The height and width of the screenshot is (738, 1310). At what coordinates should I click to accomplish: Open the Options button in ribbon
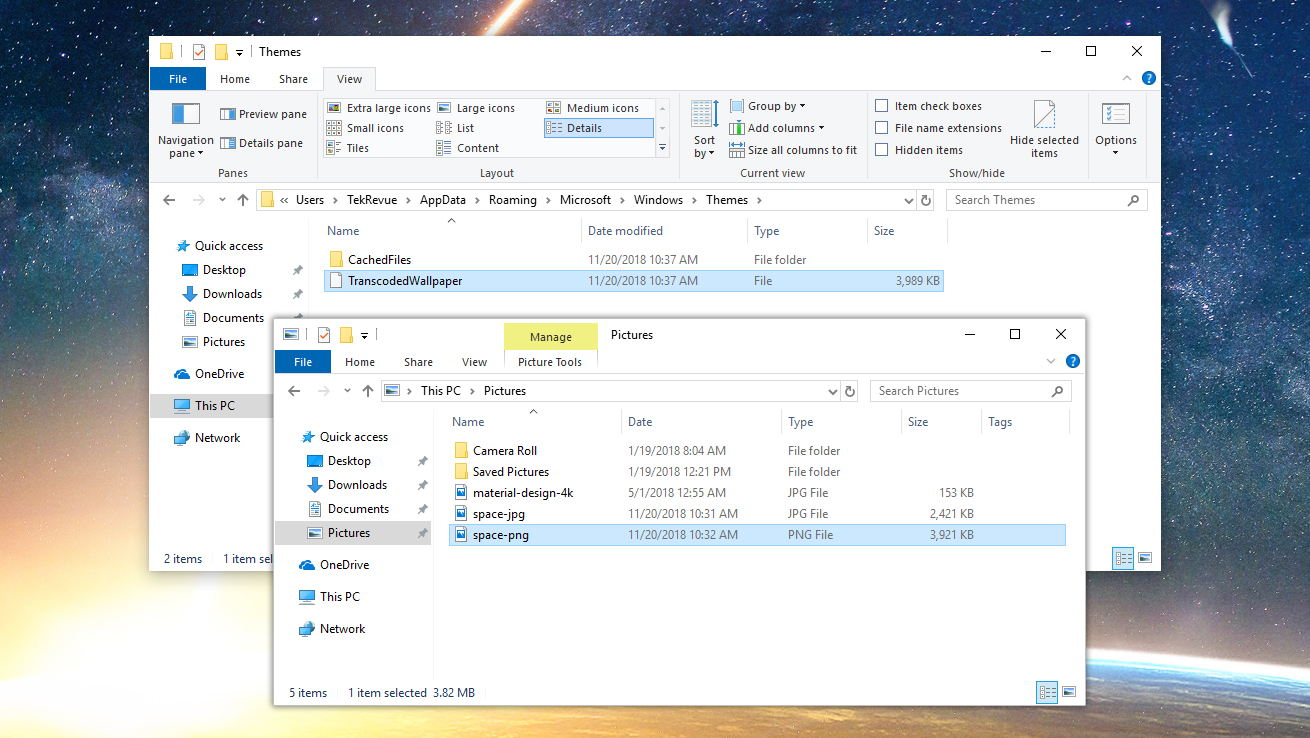[x=1116, y=129]
